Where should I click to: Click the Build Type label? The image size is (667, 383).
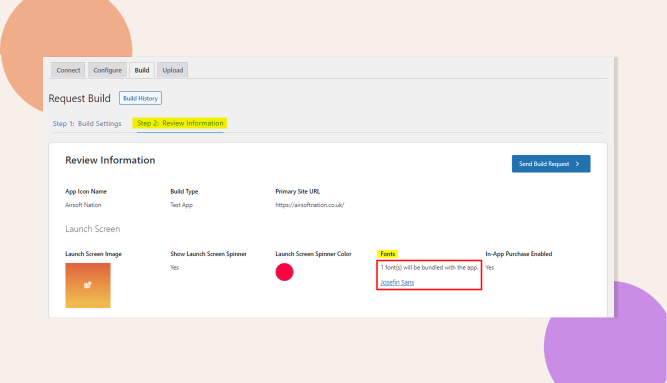[184, 192]
